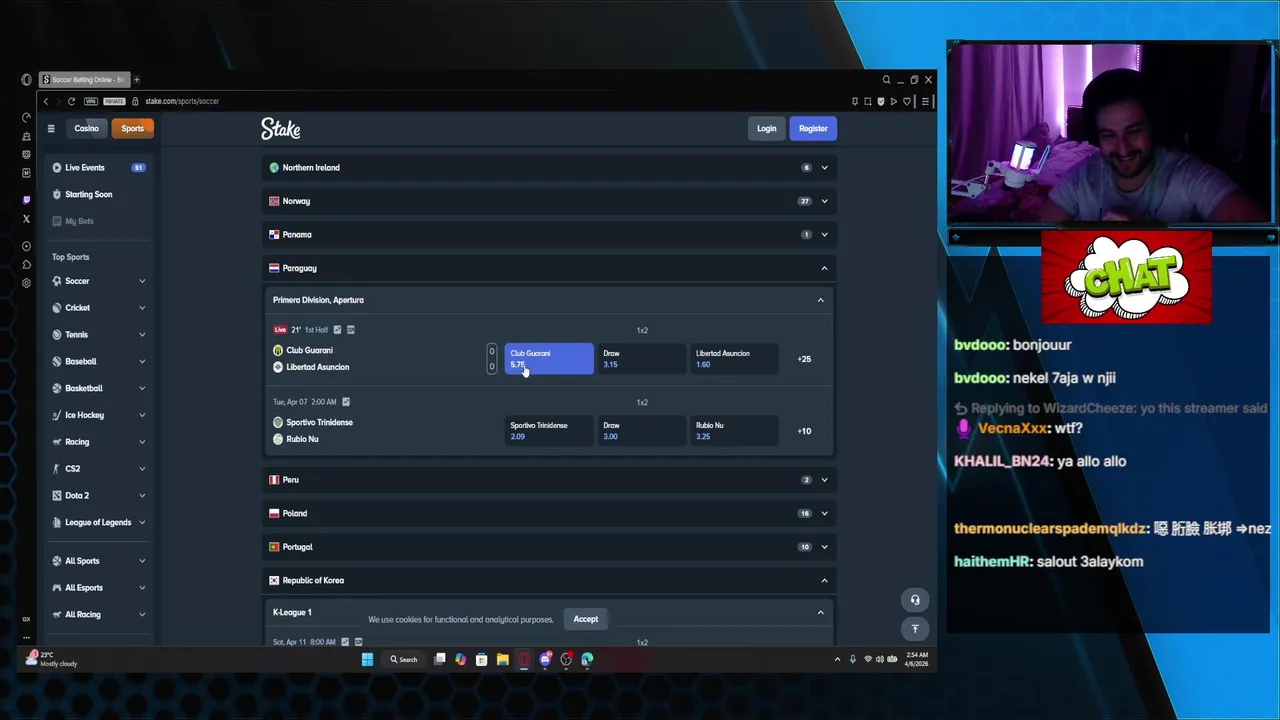
Task: Select Rubio Nu odds 3.25
Action: (734, 431)
